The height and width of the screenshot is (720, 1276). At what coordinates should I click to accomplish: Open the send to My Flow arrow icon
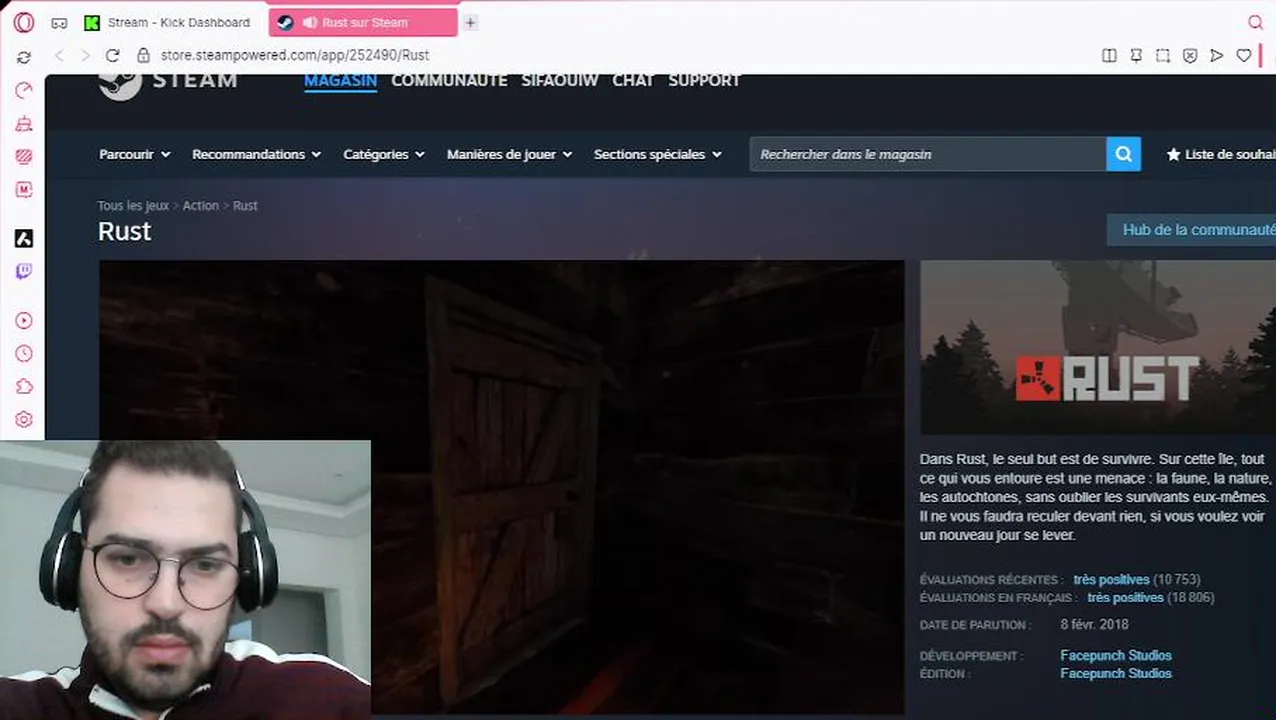1217,56
